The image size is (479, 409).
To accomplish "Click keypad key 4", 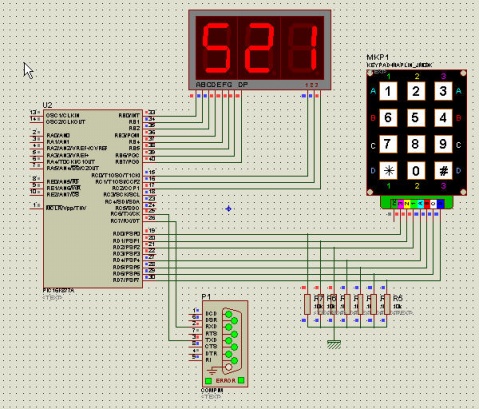I will 443,117.
